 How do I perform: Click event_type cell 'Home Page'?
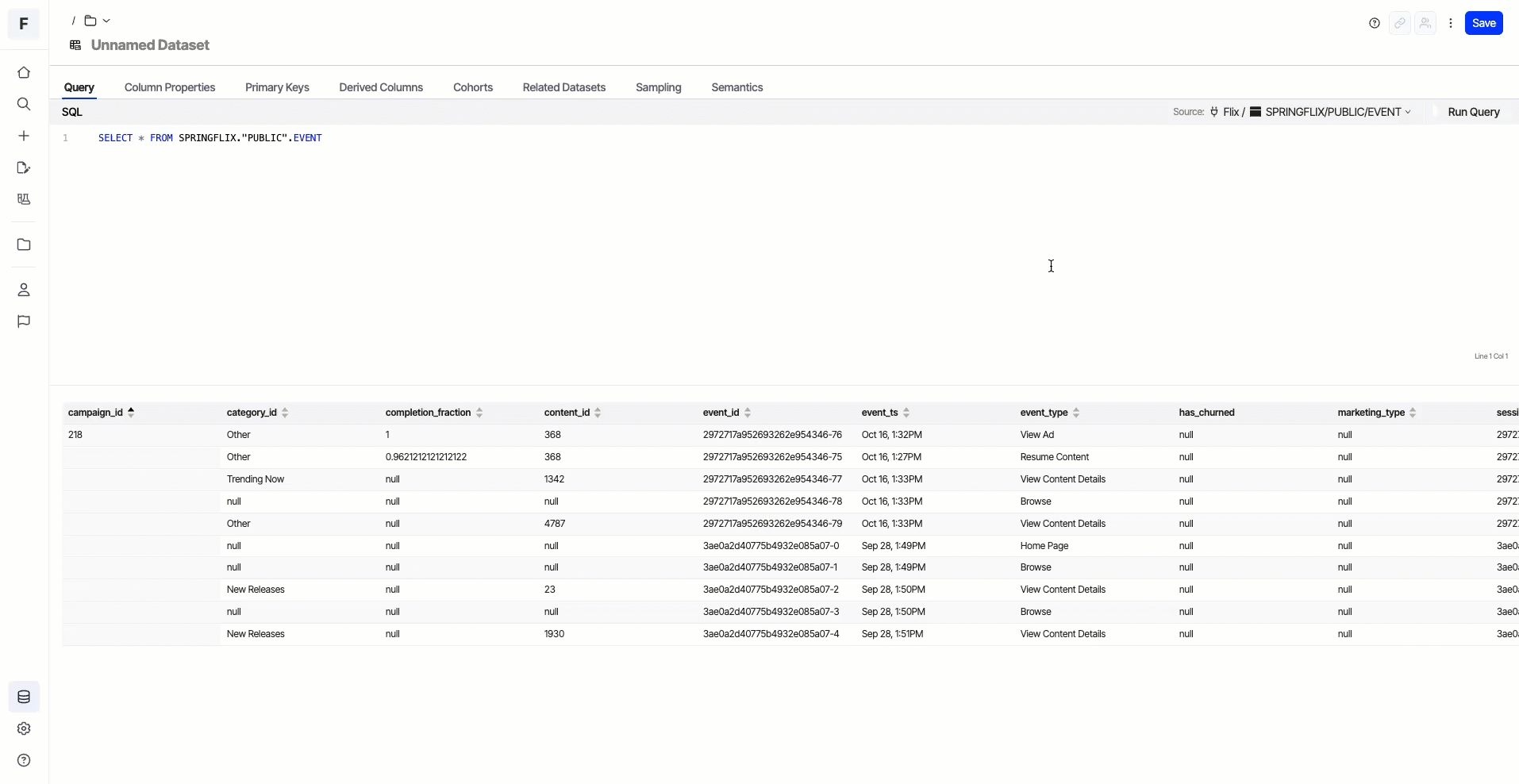1044,546
